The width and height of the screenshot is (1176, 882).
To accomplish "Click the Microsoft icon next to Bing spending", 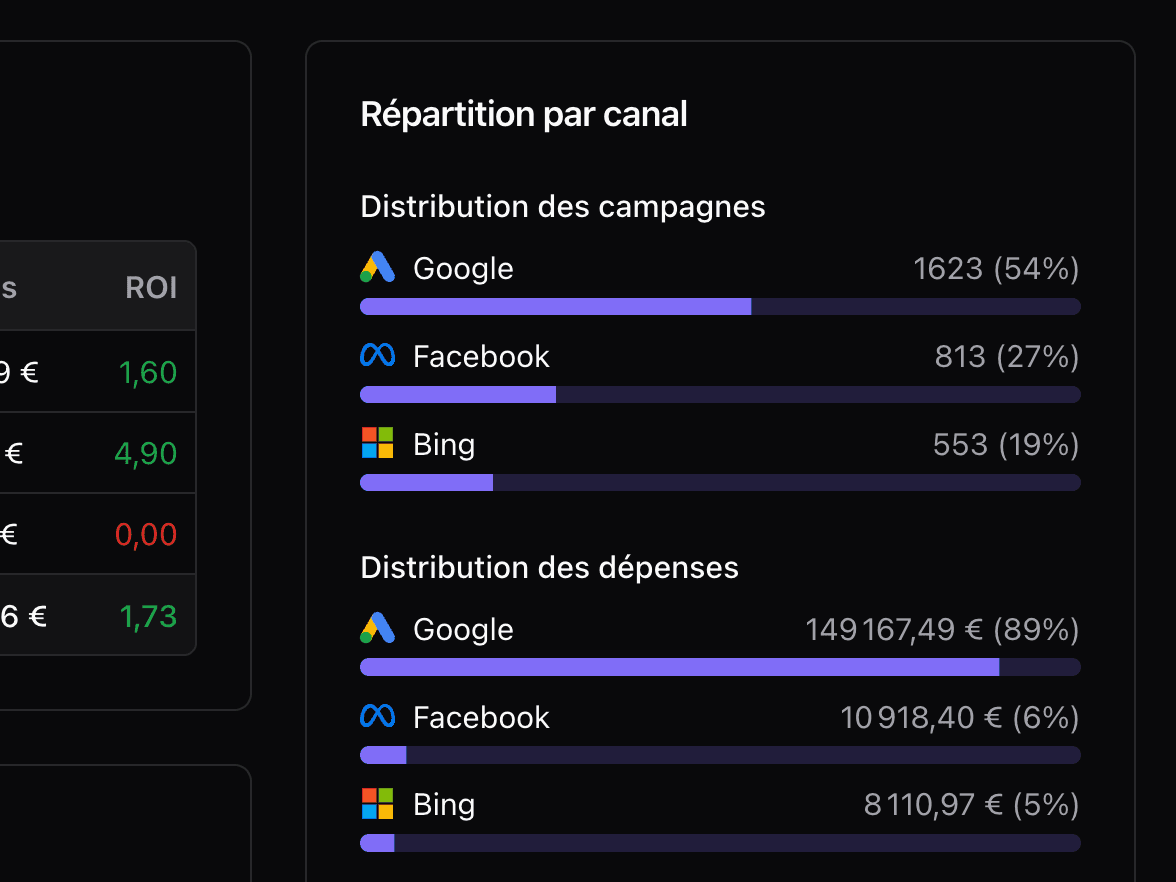I will click(x=377, y=803).
